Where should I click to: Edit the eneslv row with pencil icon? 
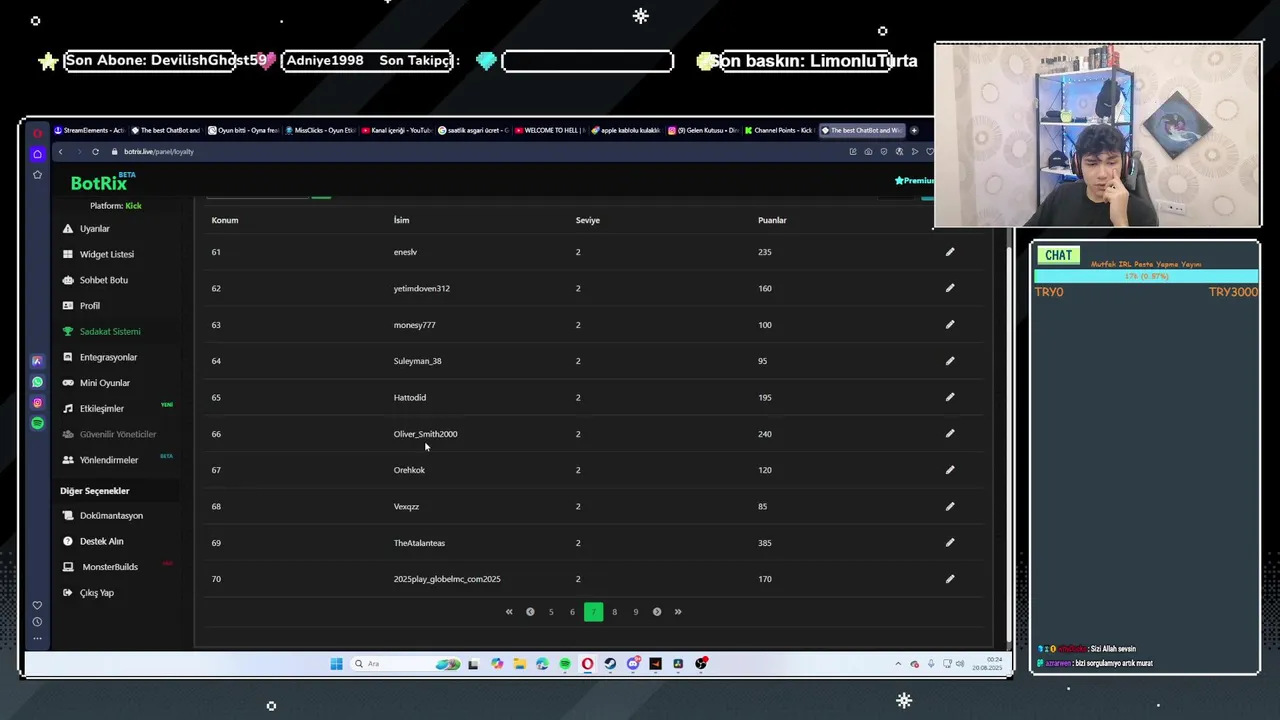pos(950,252)
